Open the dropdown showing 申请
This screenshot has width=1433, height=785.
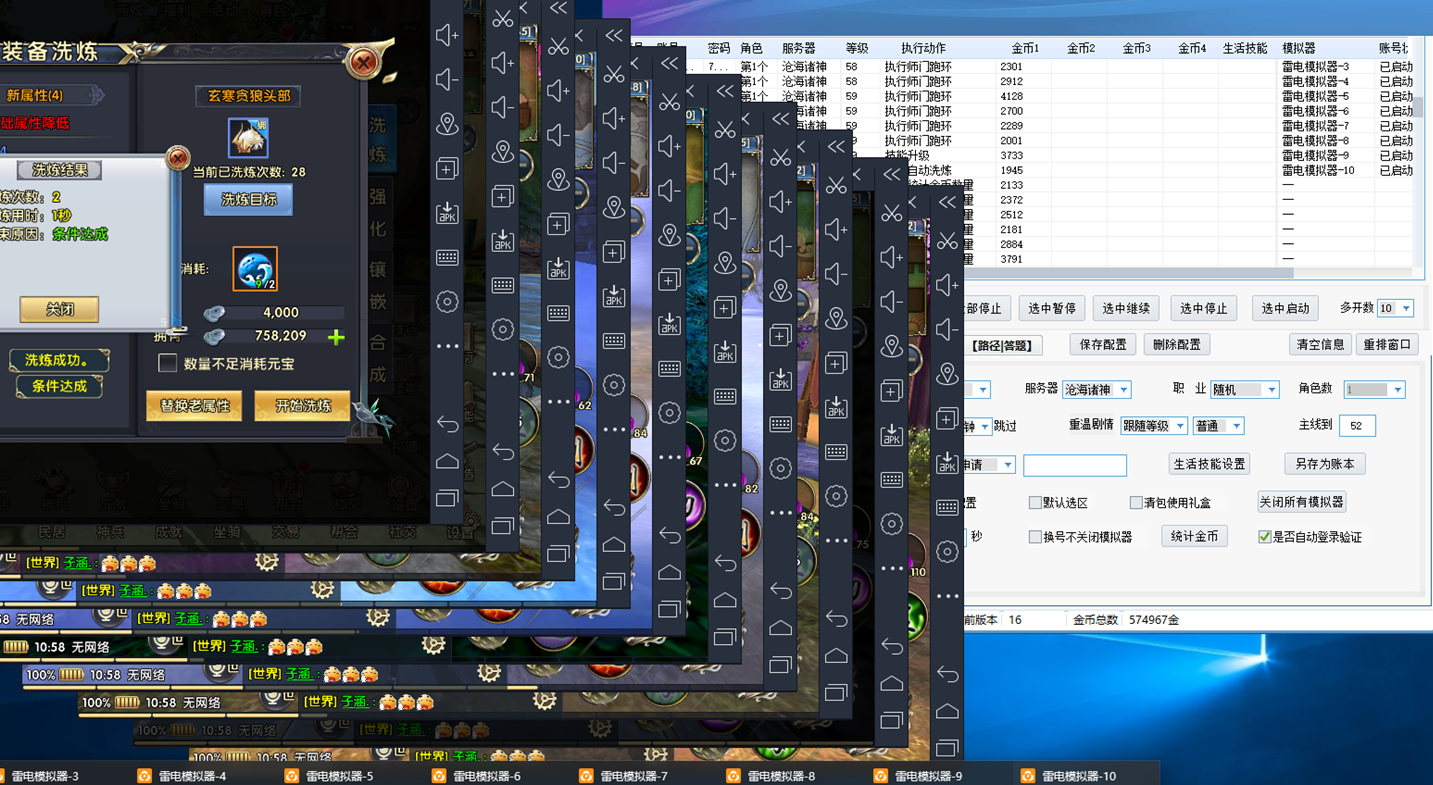[x=990, y=464]
